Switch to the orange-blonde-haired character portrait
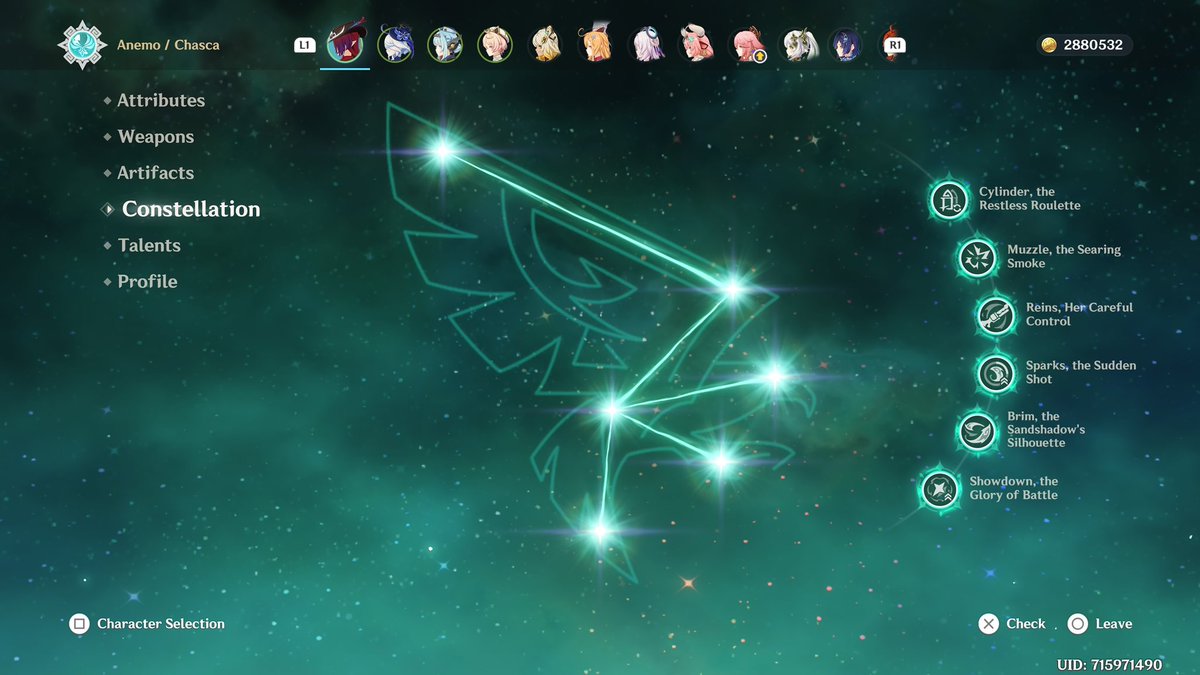This screenshot has height=675, width=1200. (595, 44)
